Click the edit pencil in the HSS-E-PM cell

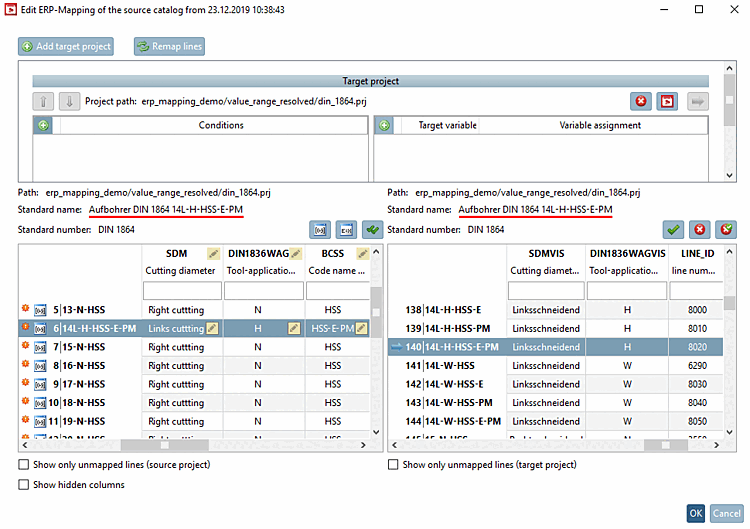(361, 329)
